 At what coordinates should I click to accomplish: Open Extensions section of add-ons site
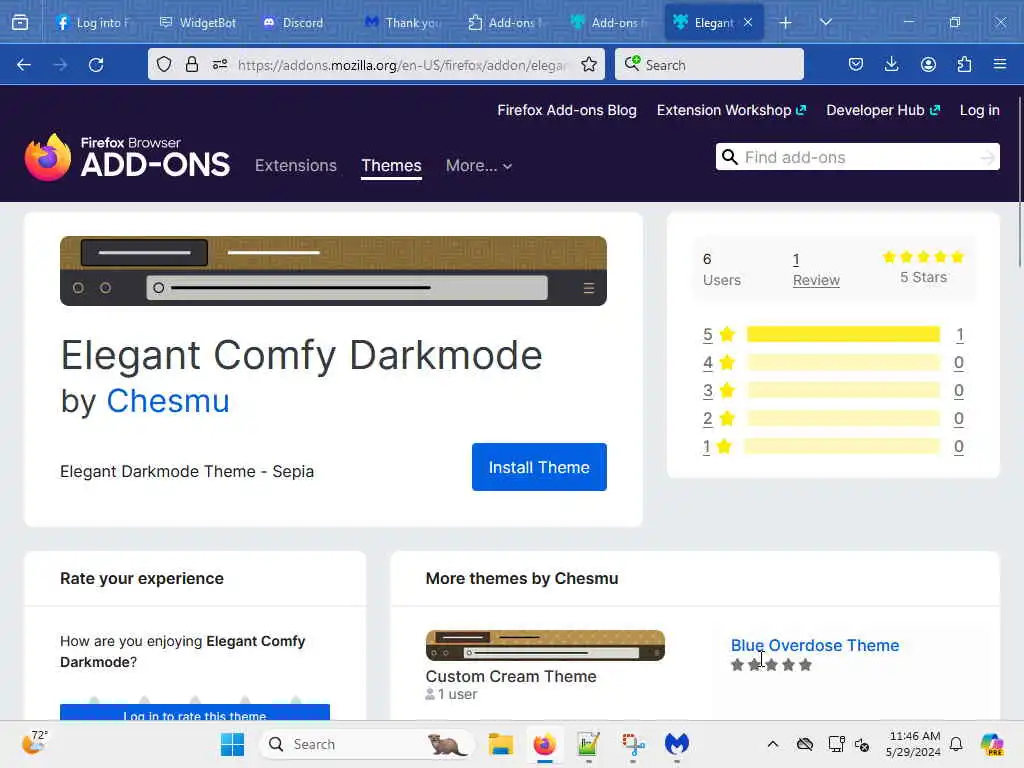(296, 166)
